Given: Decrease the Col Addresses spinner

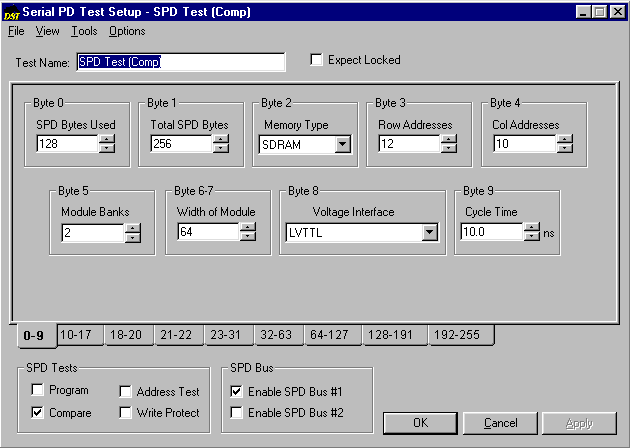Looking at the screenshot, I should [x=564, y=148].
